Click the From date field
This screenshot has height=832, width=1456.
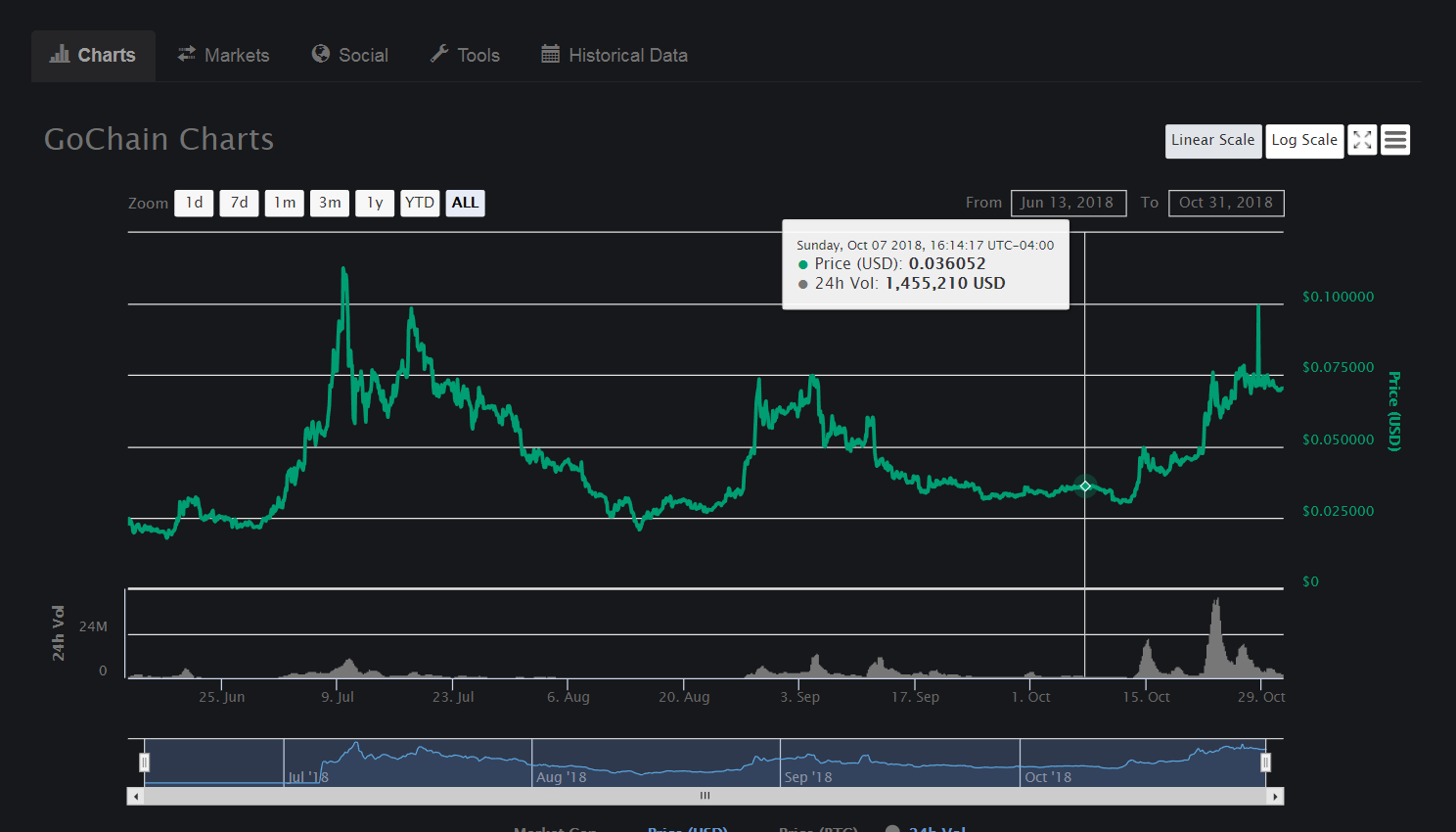point(1069,203)
